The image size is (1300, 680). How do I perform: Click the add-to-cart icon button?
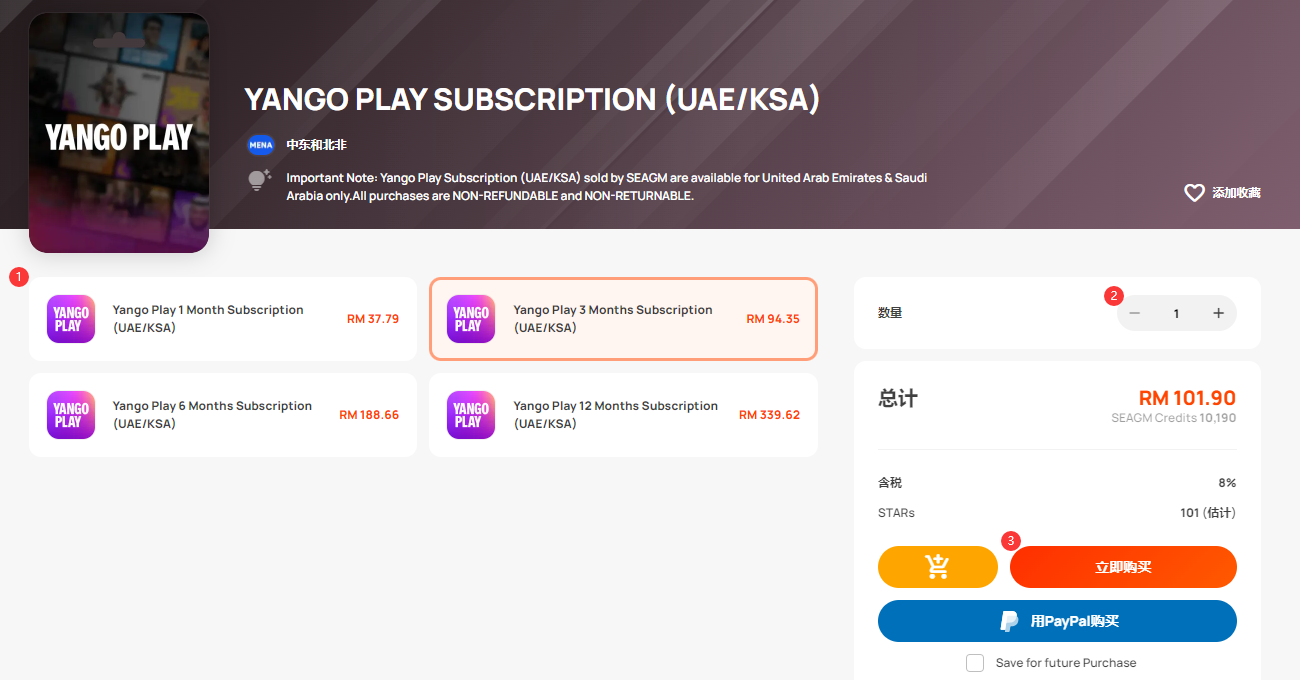938,567
